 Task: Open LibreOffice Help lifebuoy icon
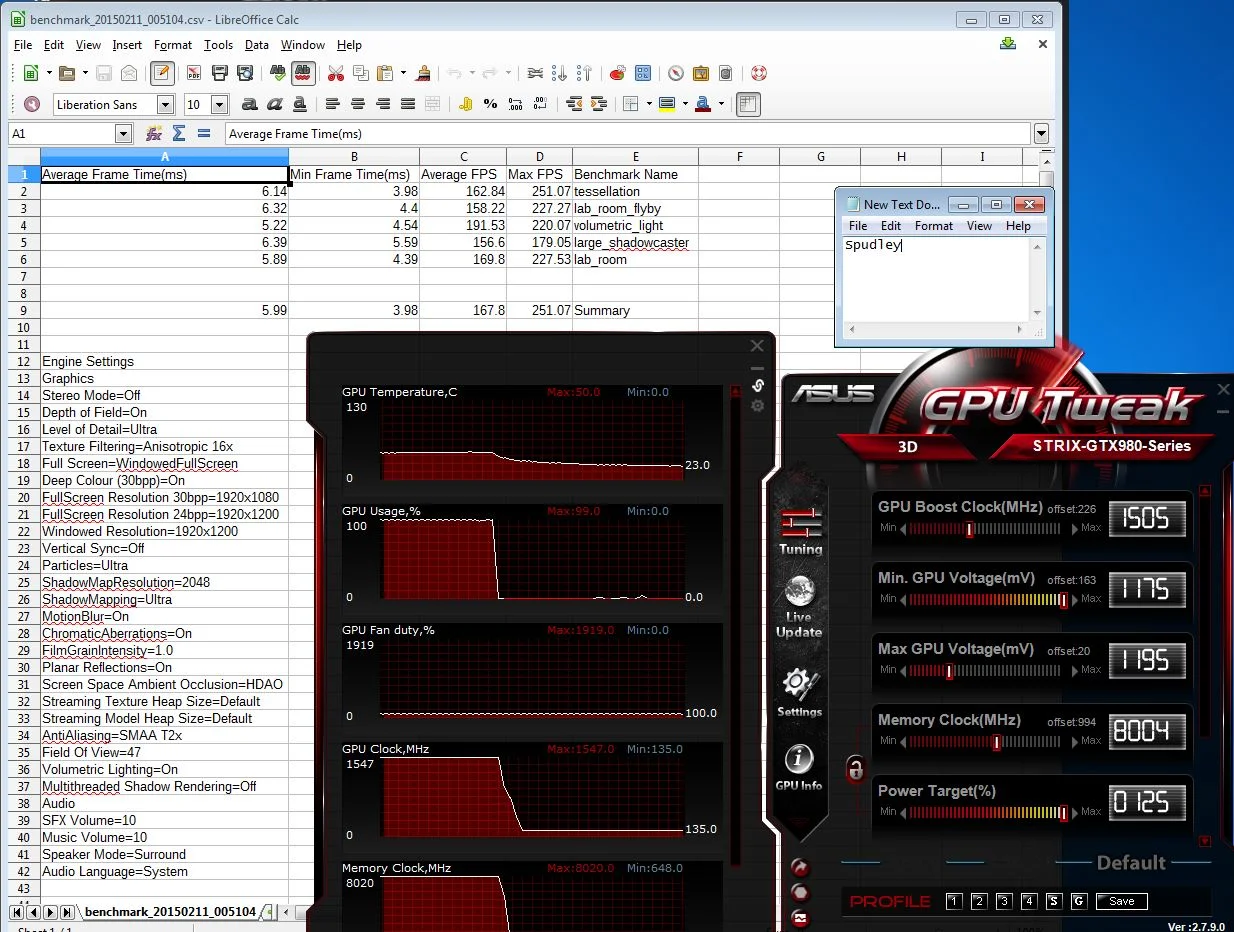[758, 73]
